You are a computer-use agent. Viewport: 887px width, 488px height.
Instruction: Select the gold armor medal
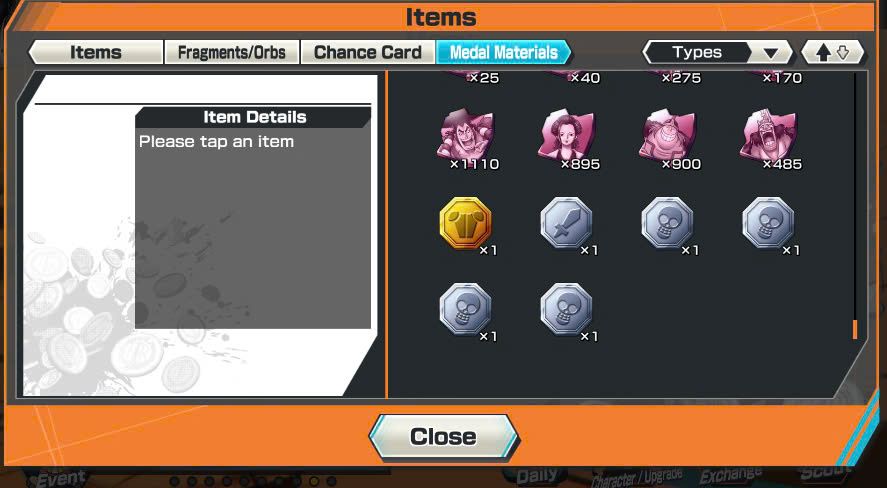(x=465, y=223)
